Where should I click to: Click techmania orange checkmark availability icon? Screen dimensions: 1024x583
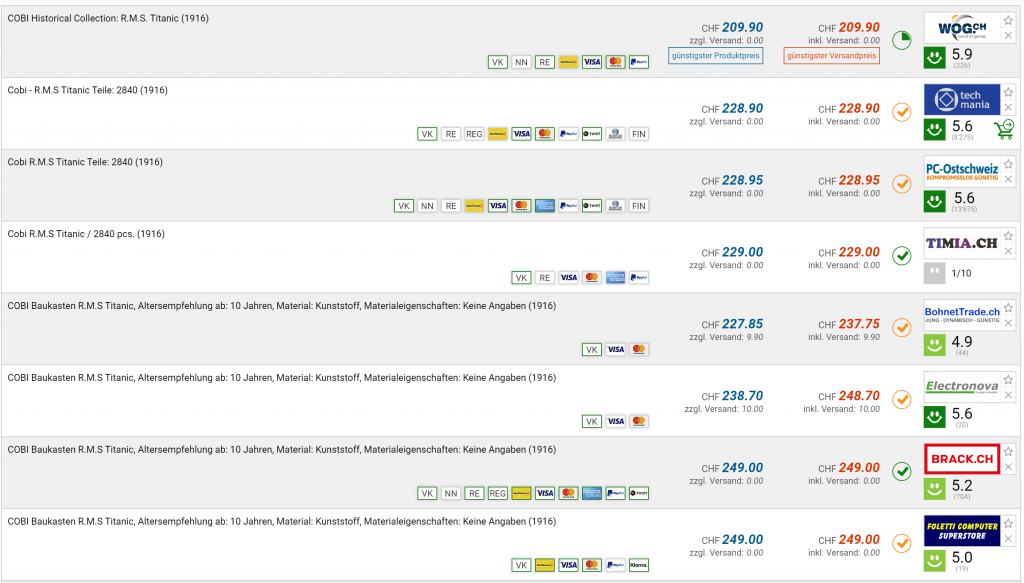click(x=902, y=112)
